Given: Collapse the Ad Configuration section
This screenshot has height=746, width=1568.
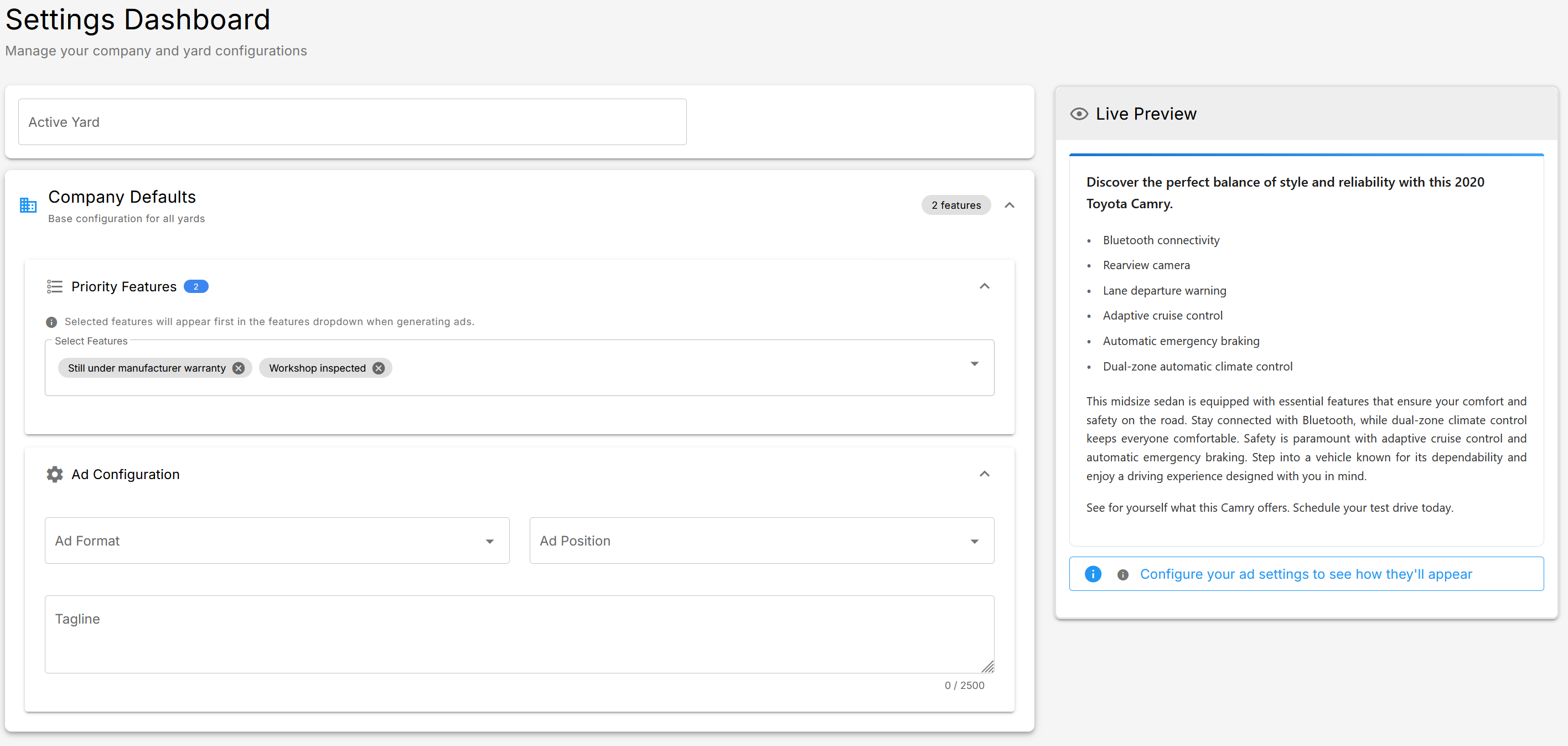Looking at the screenshot, I should [984, 474].
